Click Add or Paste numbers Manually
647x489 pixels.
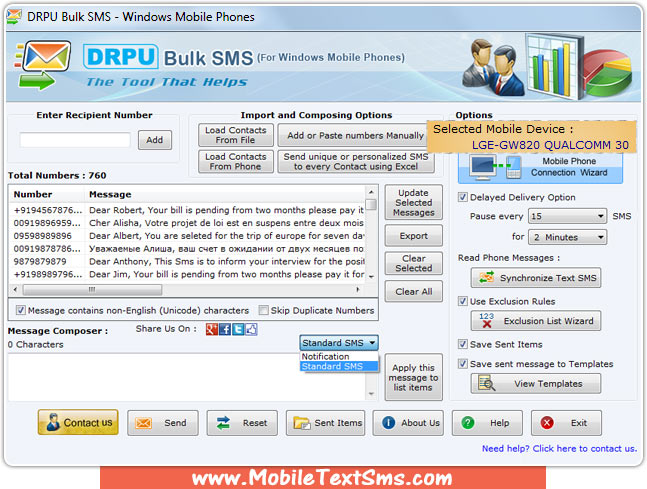[354, 135]
